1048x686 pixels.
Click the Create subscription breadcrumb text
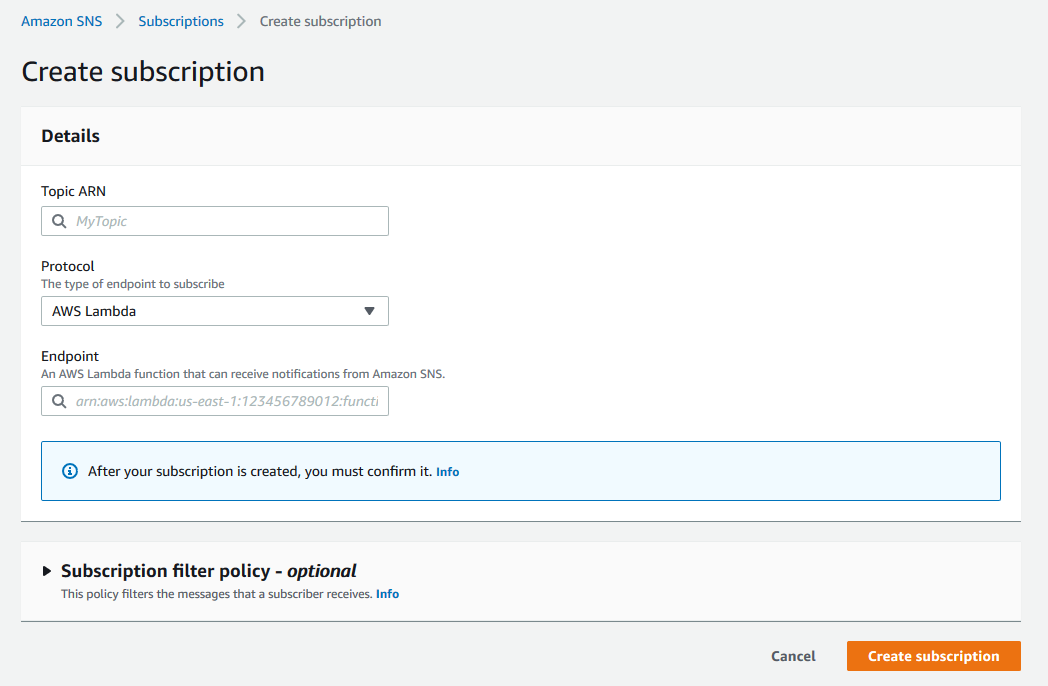coord(320,21)
